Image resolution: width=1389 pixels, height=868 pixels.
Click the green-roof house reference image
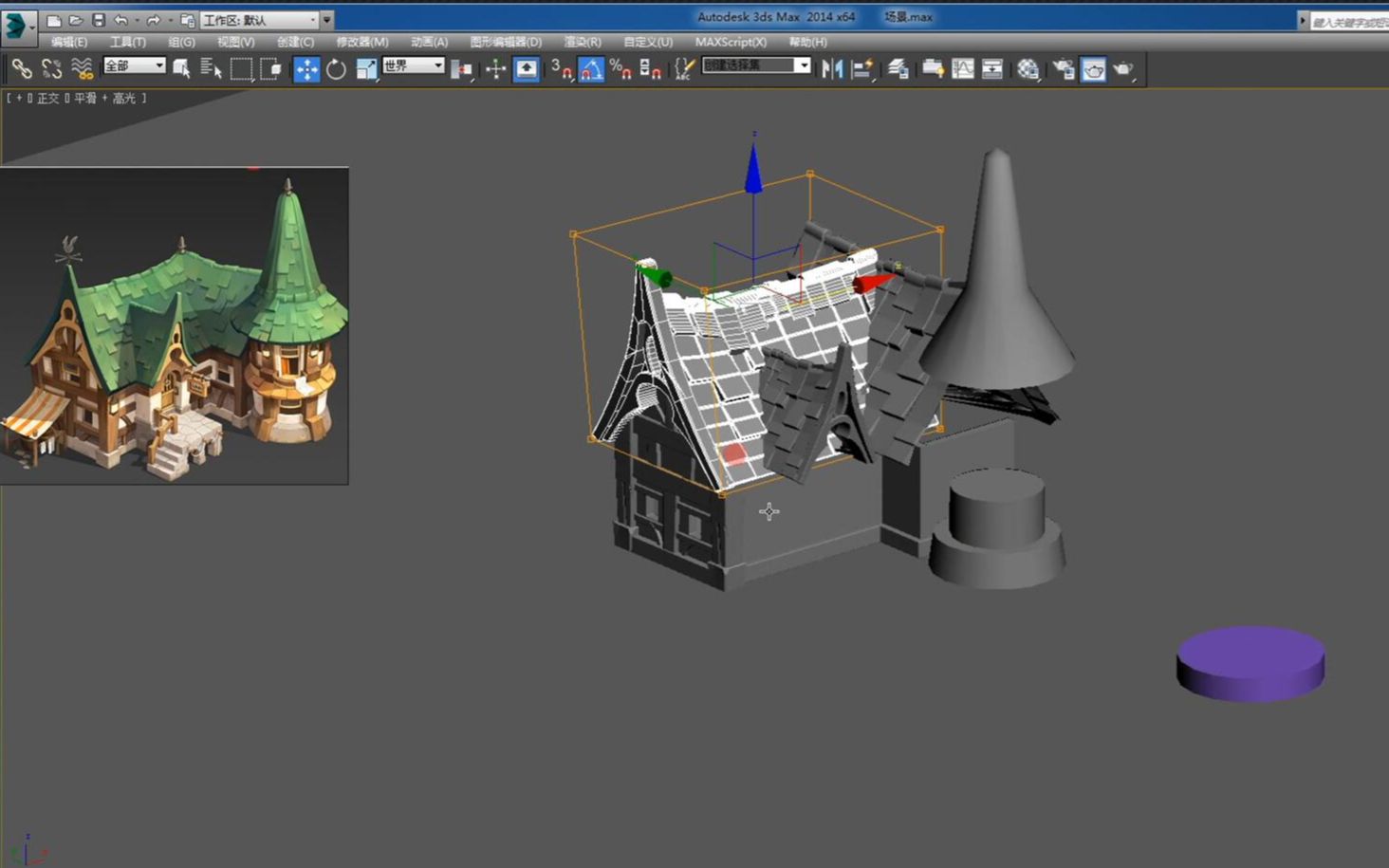tap(174, 325)
